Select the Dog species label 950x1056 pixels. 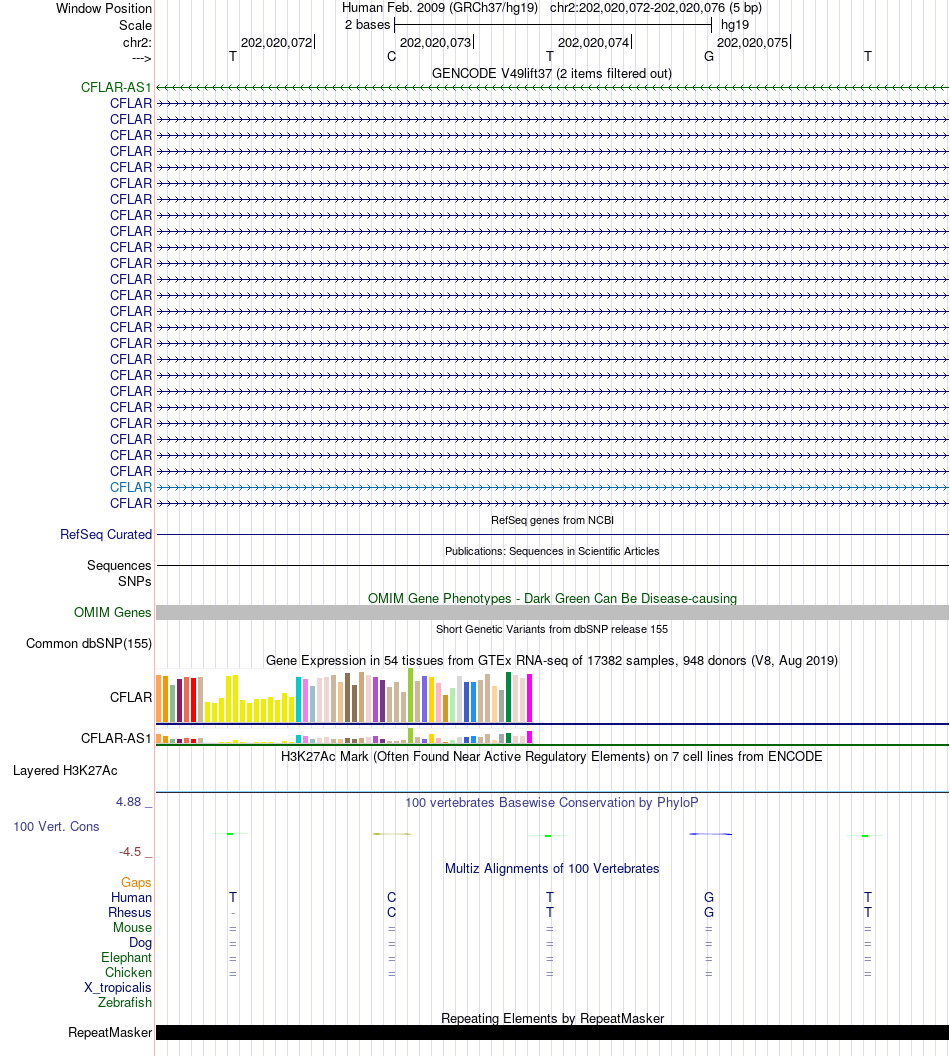pyautogui.click(x=140, y=942)
